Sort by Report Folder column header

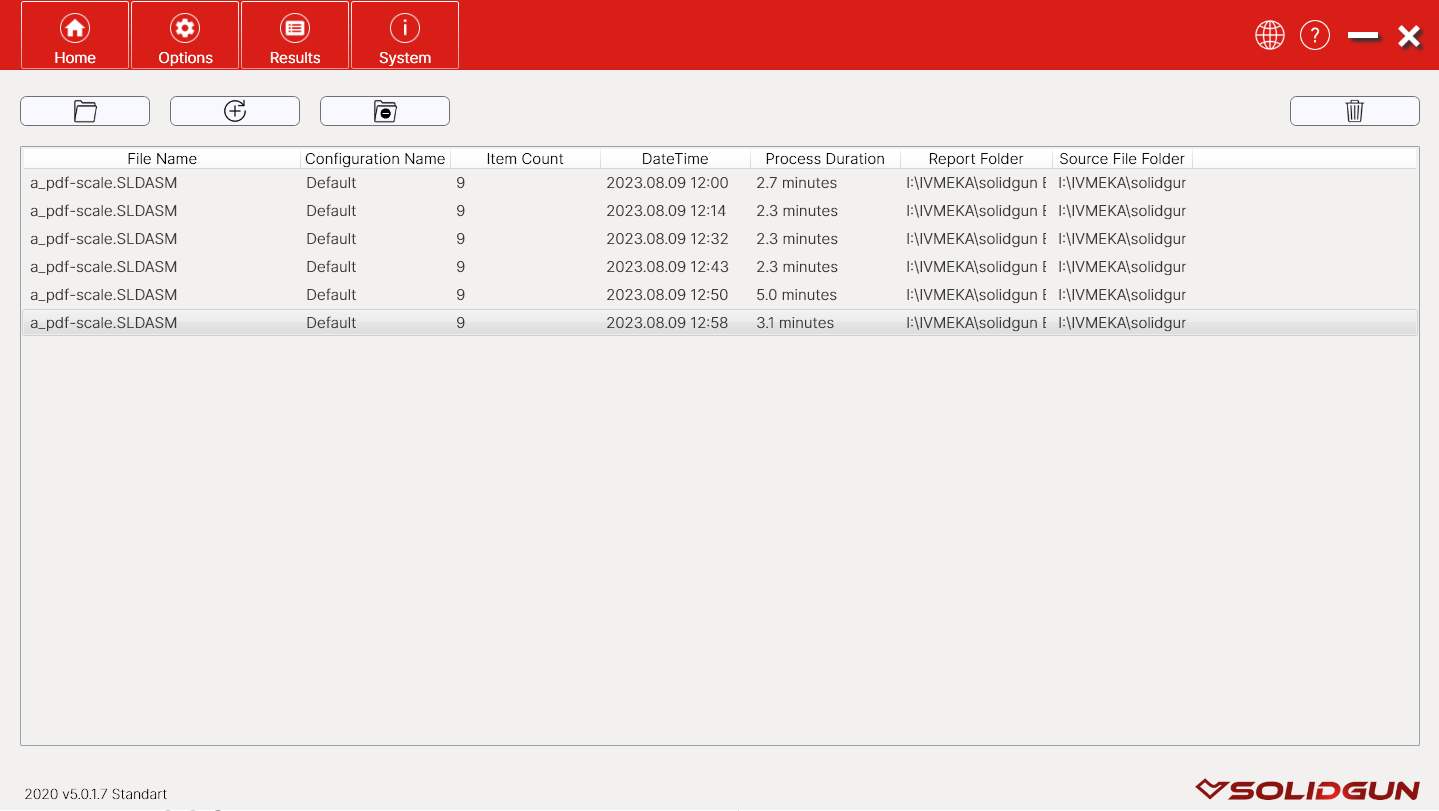click(976, 158)
